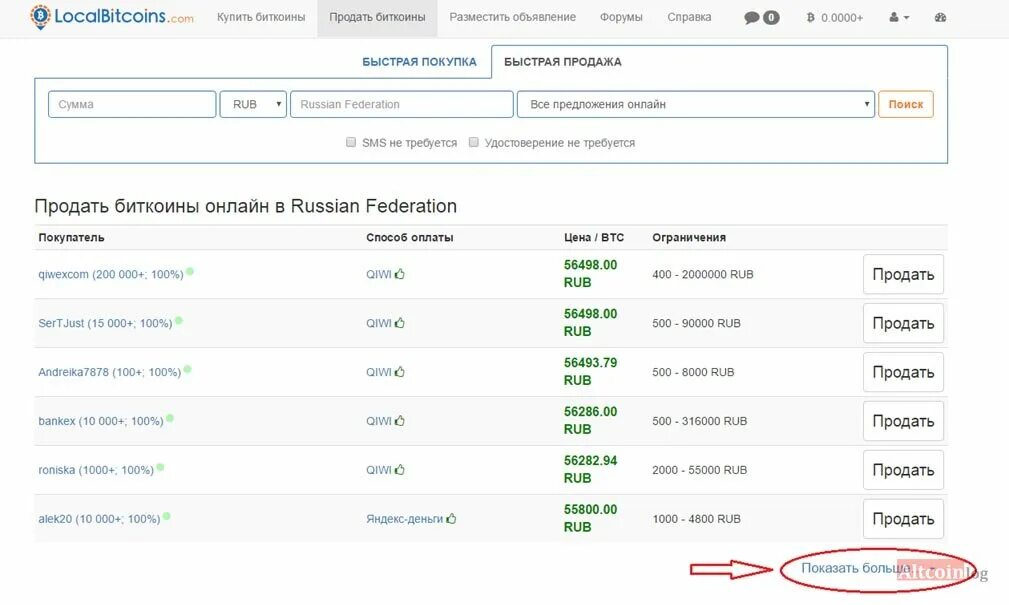
Task: Open Andreika7878 buyer profile link
Action: [109, 372]
